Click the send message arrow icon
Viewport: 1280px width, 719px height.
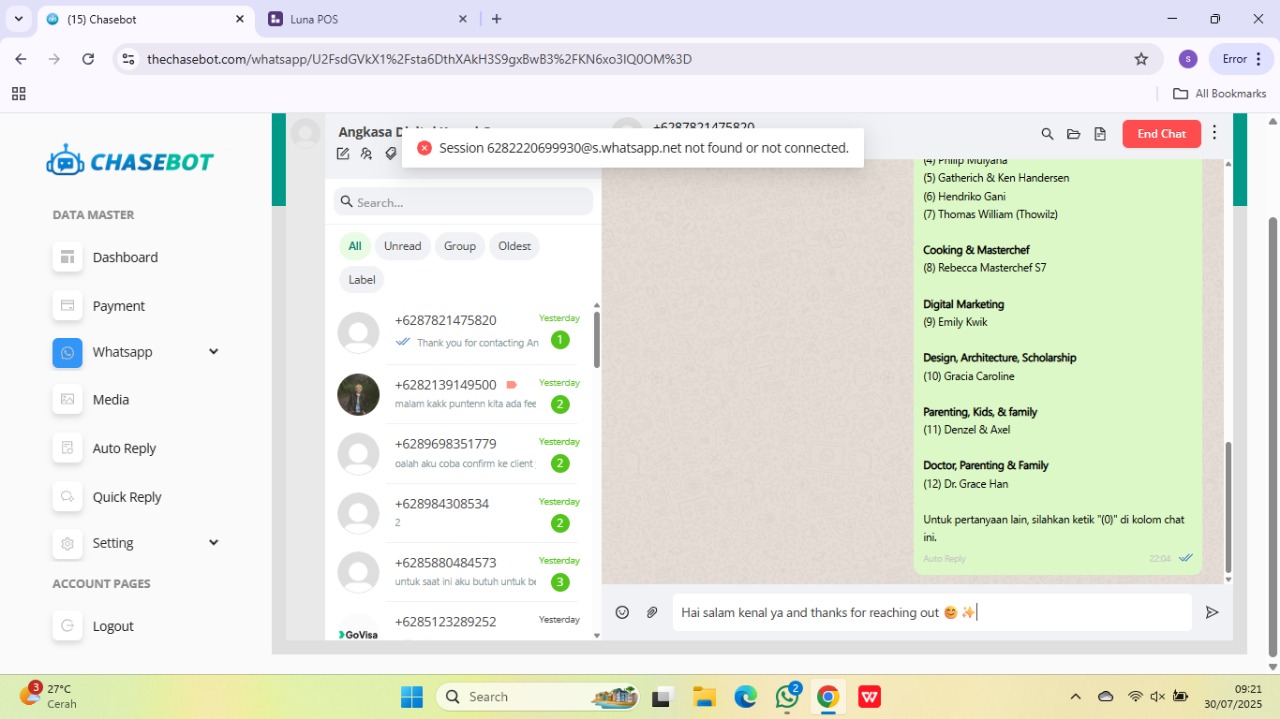[x=1212, y=612]
